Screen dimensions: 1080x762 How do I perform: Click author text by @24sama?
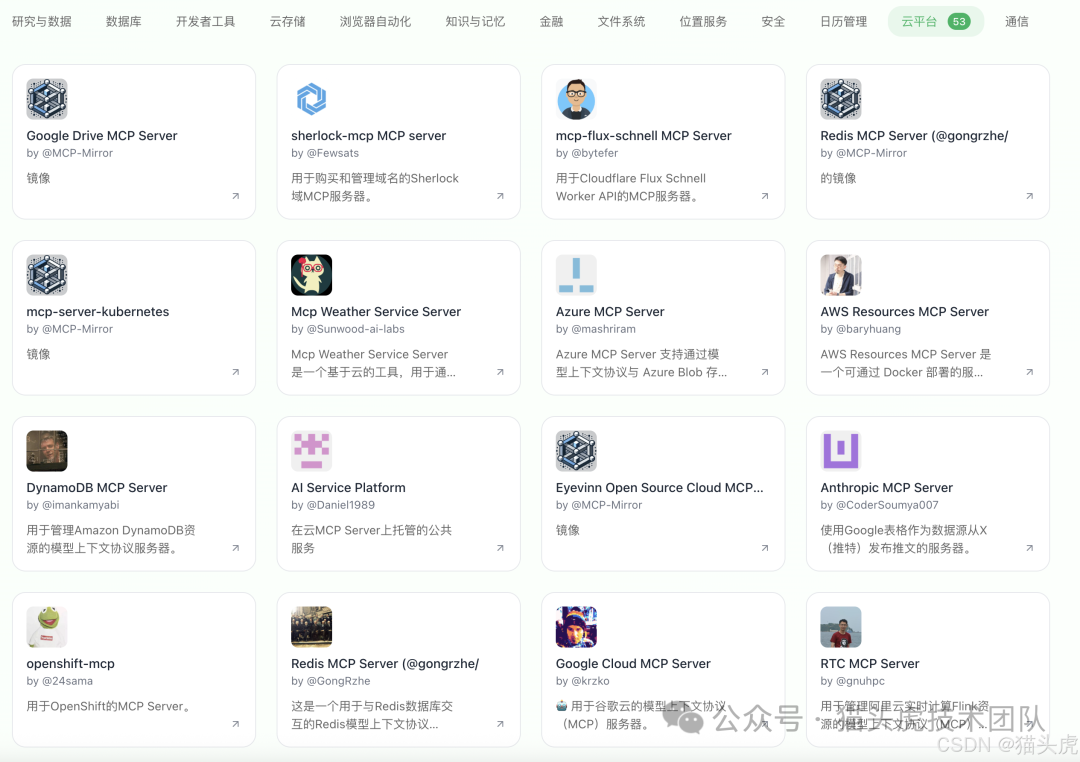tap(59, 681)
